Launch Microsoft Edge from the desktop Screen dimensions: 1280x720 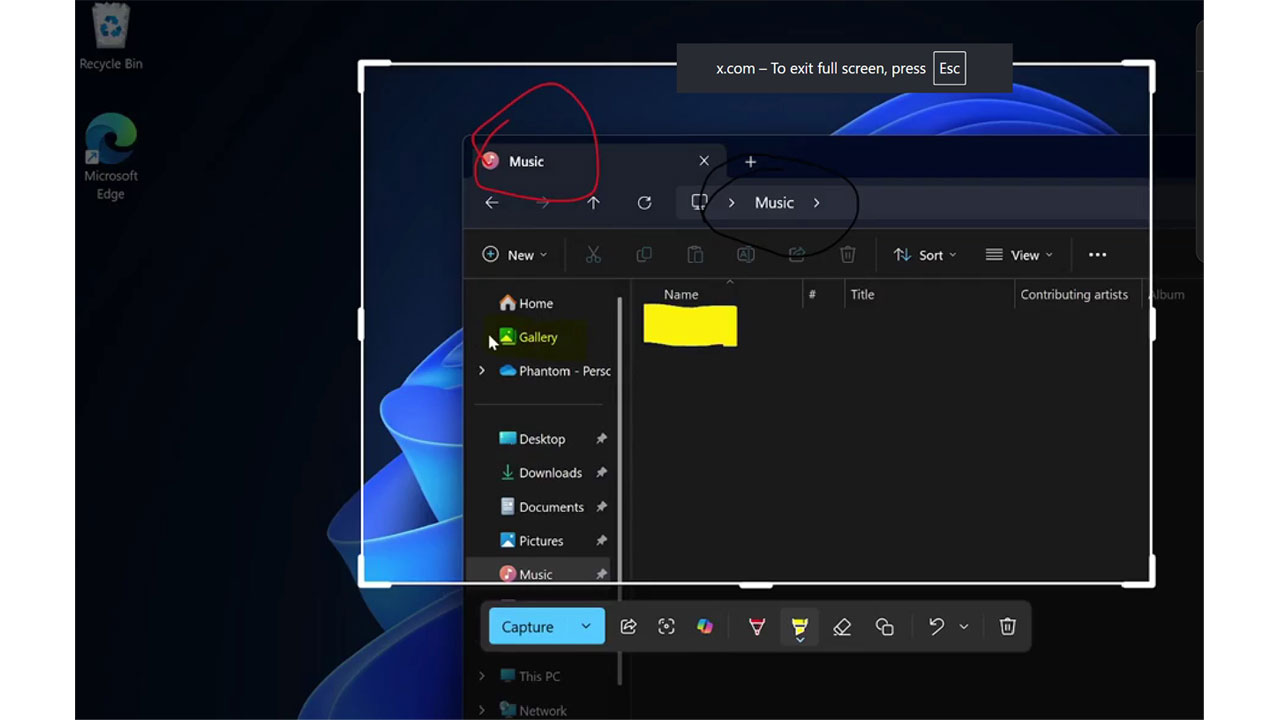111,157
